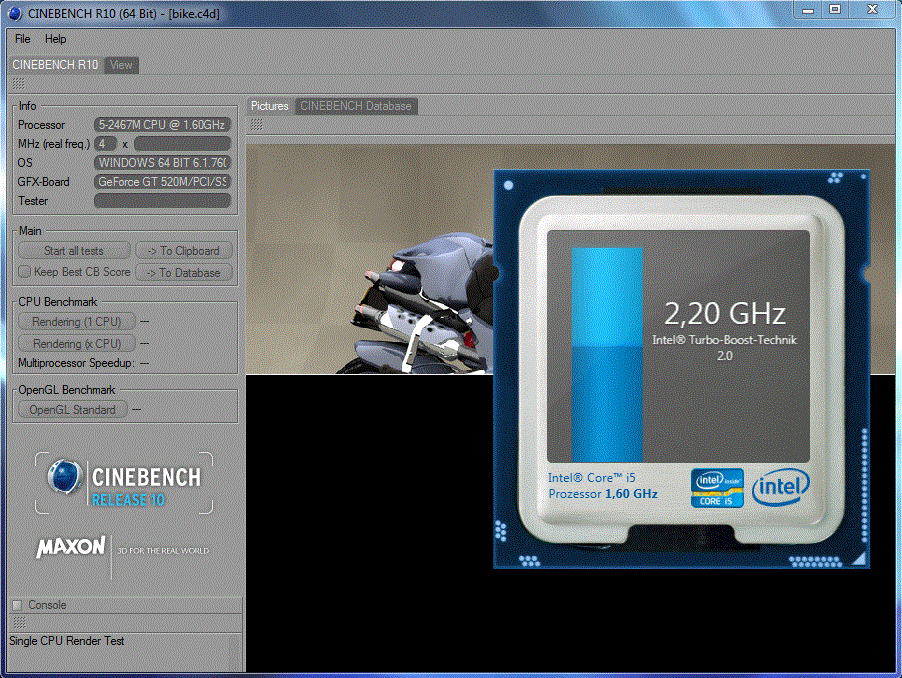Enable Keep Best CB Score checkbox
The width and height of the screenshot is (902, 678).
pos(24,271)
